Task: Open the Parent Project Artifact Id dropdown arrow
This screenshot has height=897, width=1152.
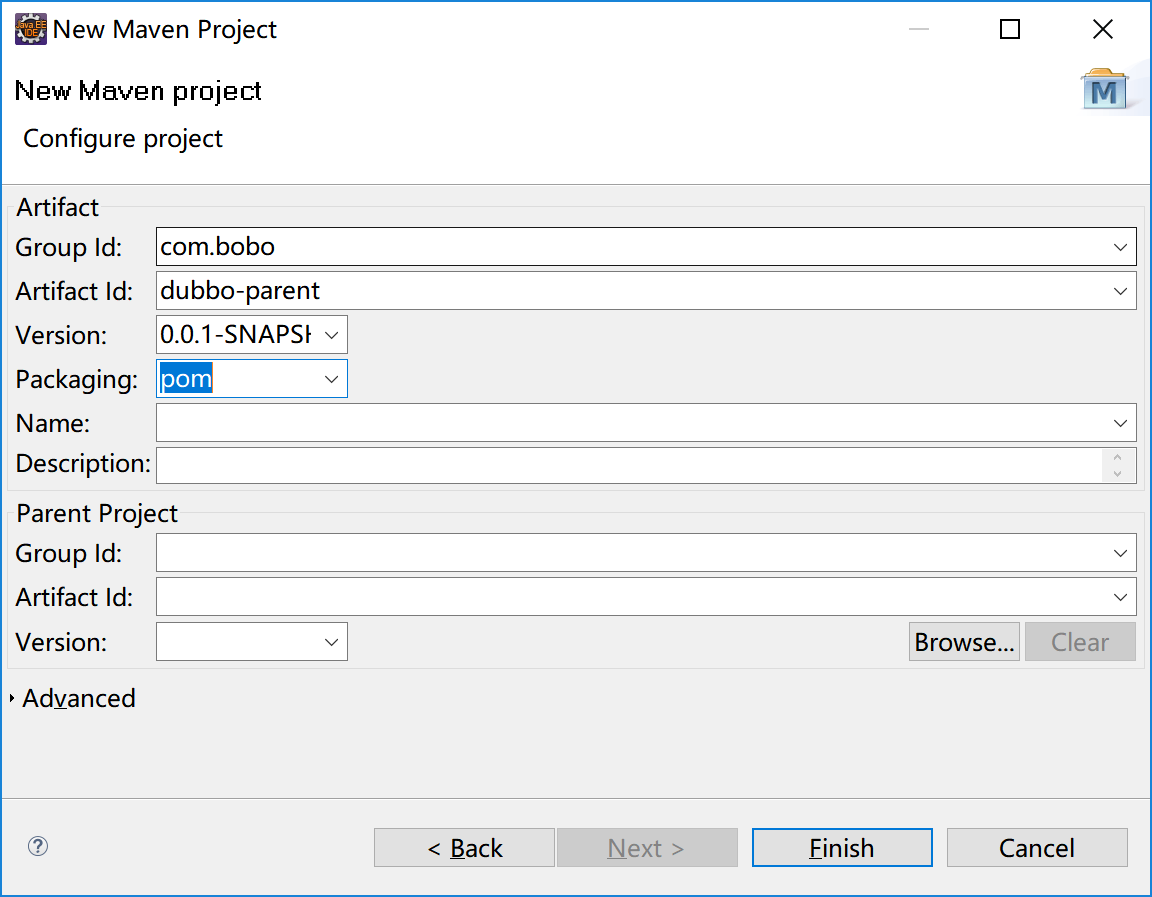Action: point(1120,597)
